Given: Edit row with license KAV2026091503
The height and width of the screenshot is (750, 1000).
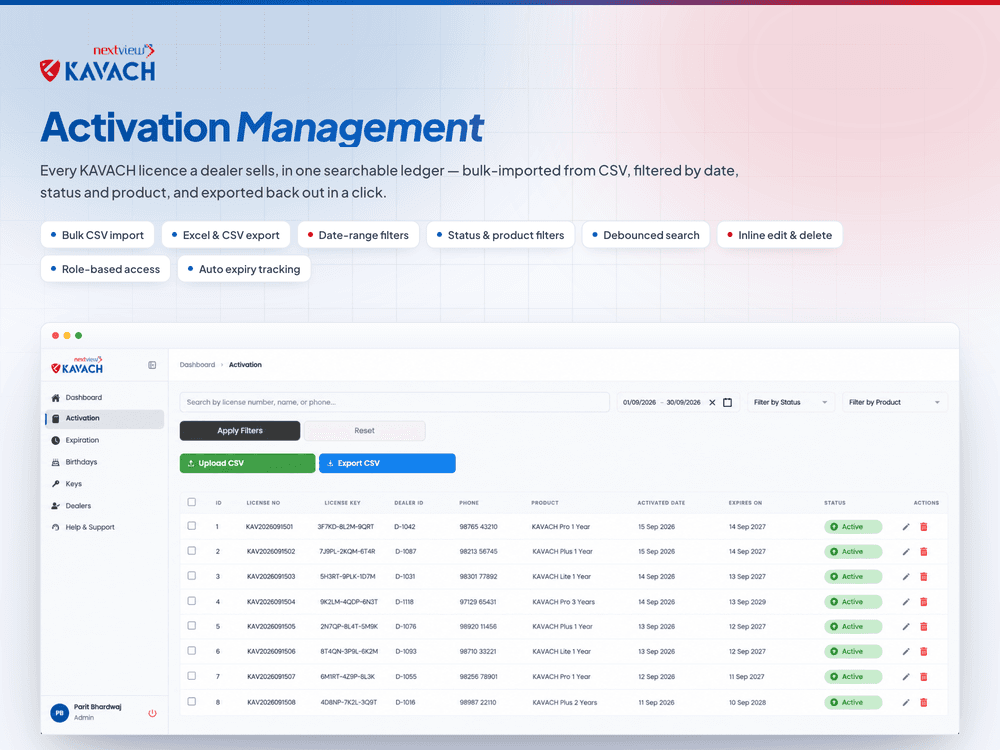Looking at the screenshot, I should pyautogui.click(x=906, y=577).
